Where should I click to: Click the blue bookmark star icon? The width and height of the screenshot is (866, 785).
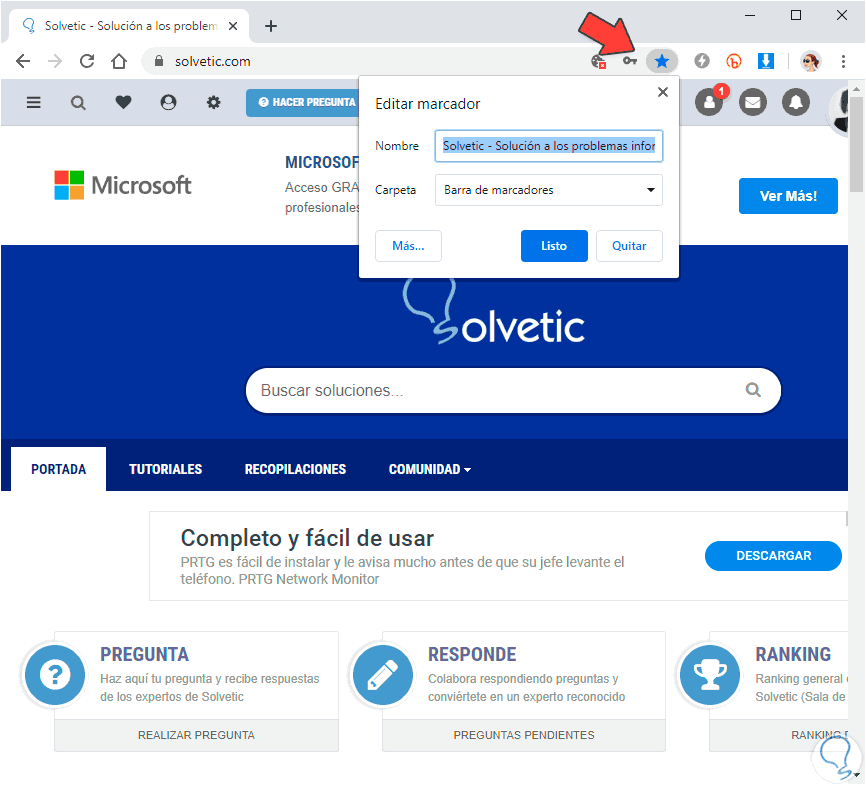coord(662,61)
